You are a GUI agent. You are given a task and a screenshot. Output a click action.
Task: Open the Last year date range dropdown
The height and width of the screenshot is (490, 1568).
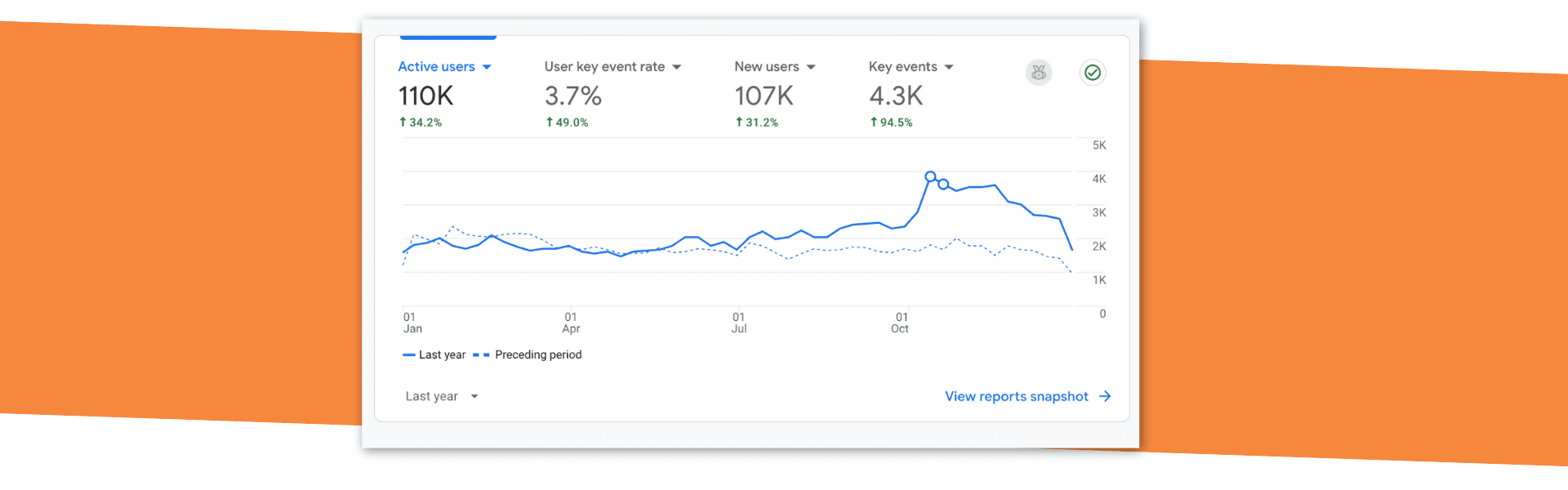click(x=442, y=396)
